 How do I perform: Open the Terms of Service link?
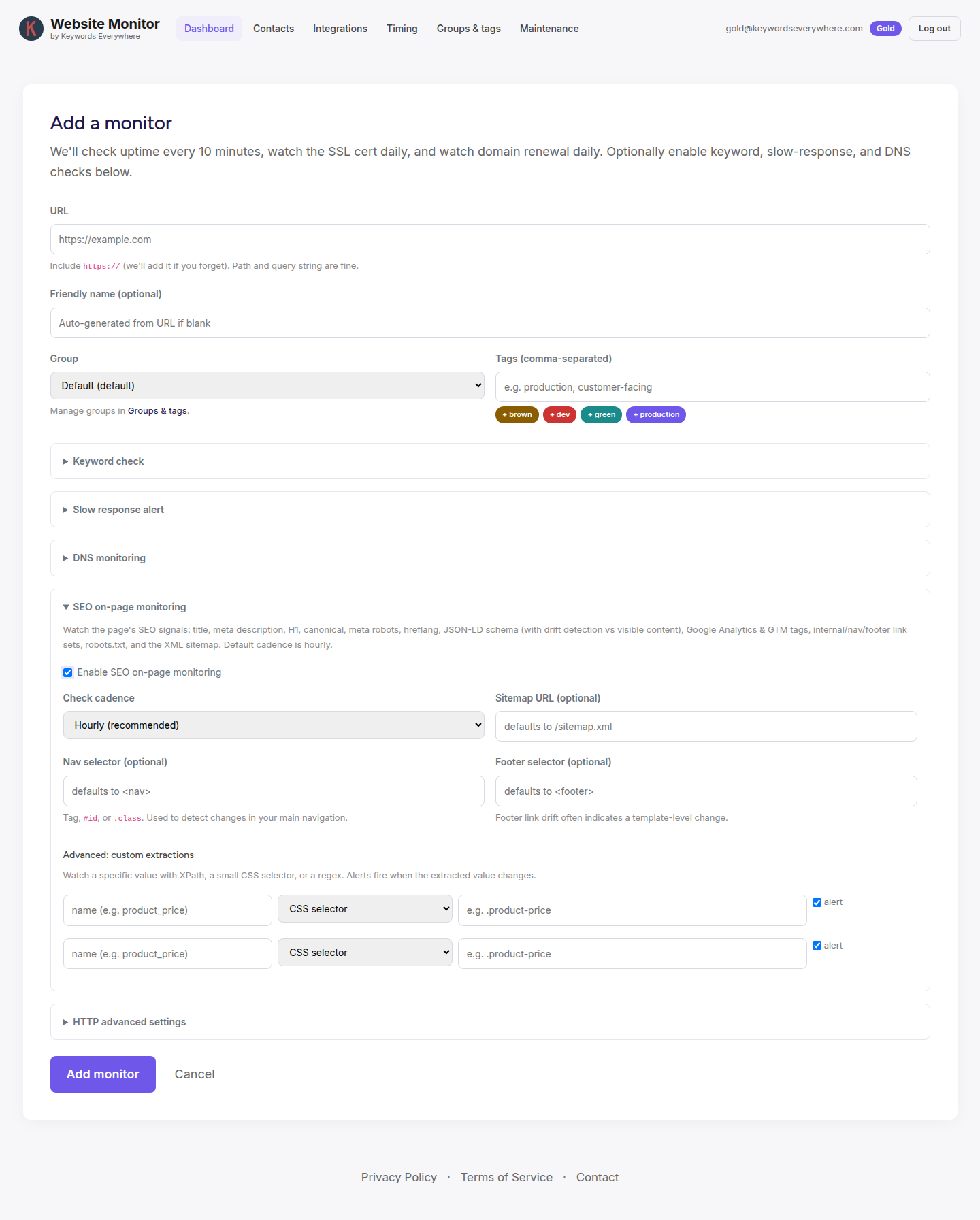(506, 1177)
